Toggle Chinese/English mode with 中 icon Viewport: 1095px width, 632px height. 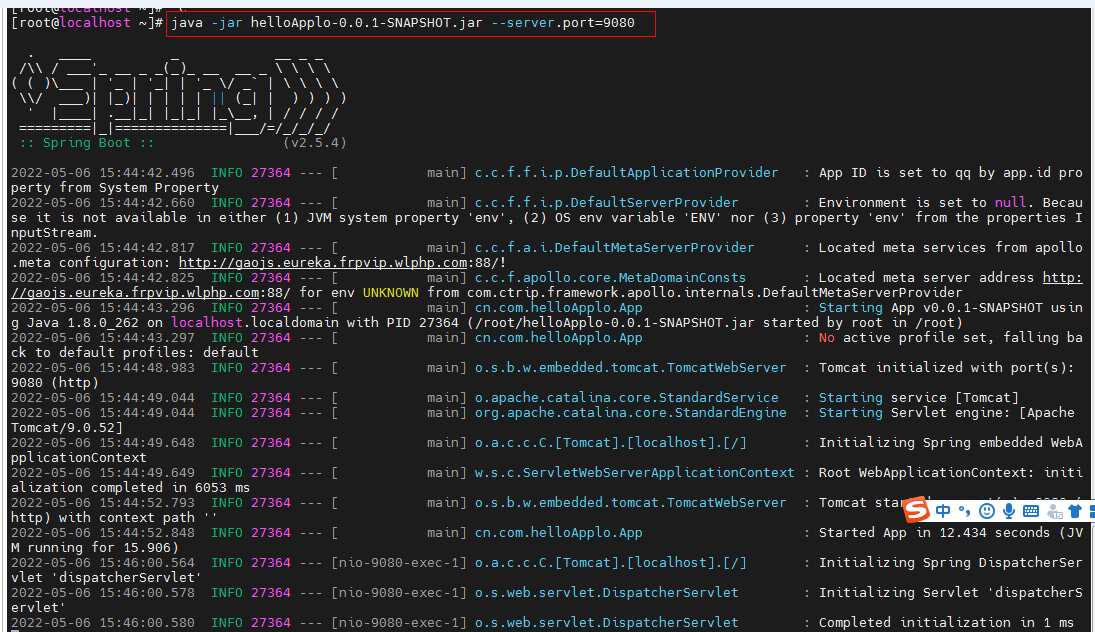(x=943, y=511)
